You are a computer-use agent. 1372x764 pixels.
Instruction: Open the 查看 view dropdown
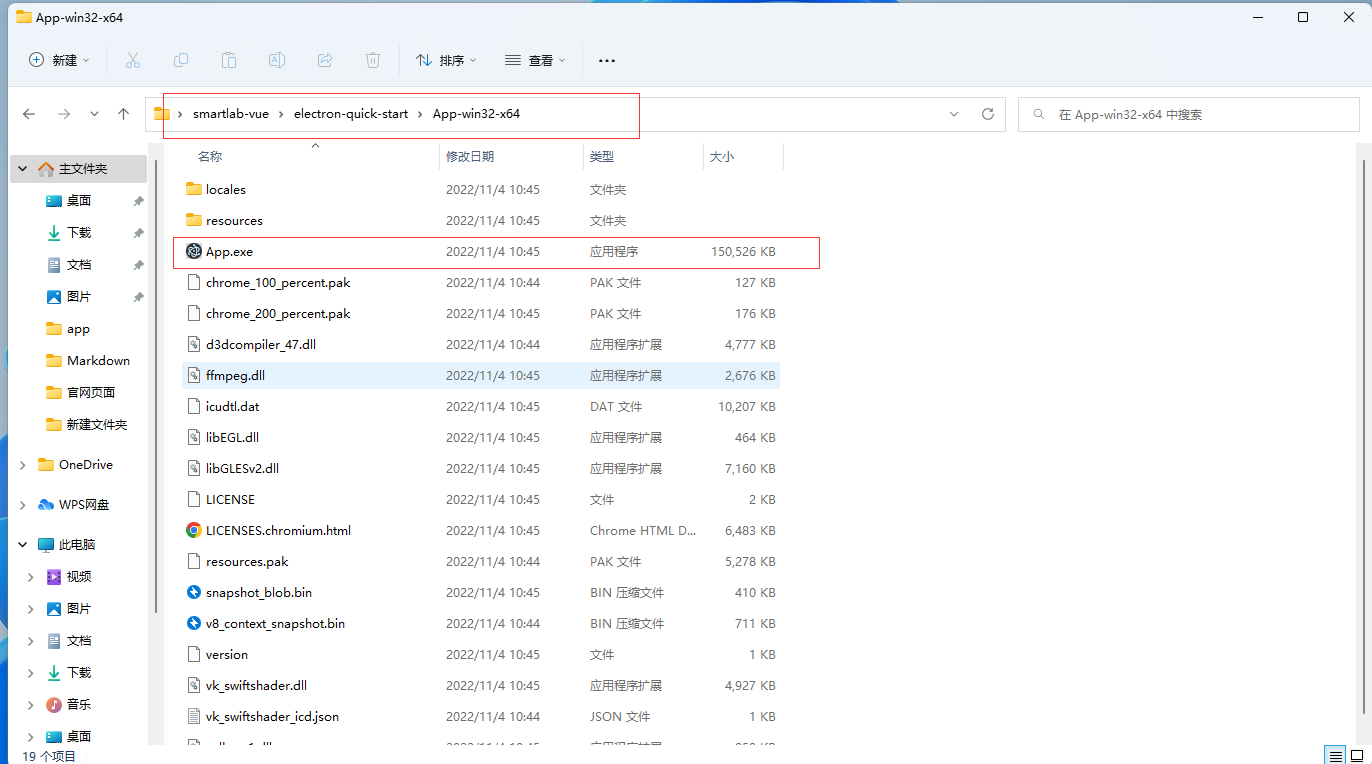coord(535,60)
